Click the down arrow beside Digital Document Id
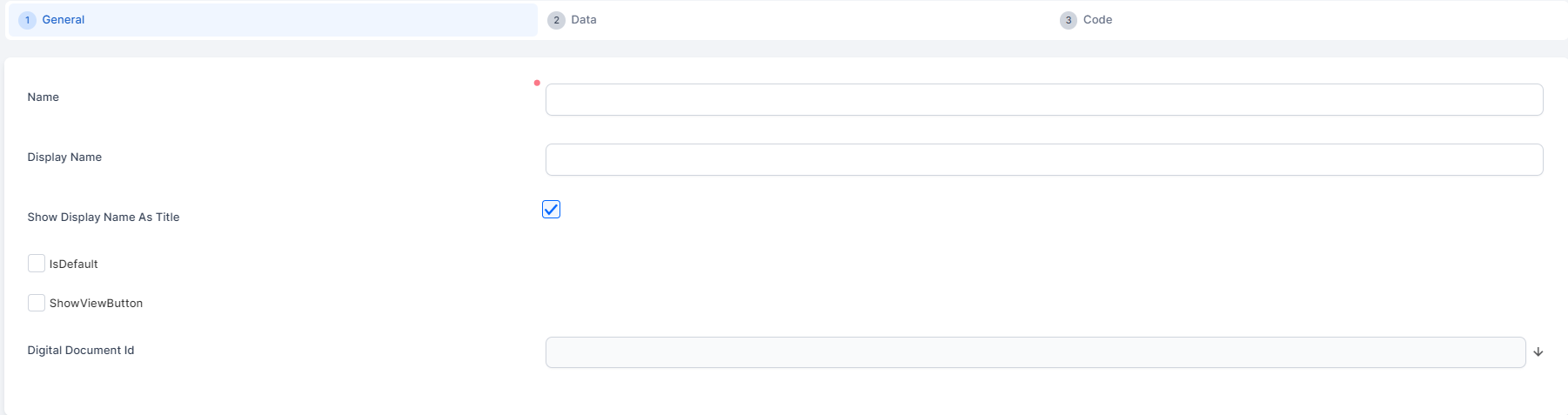 pyautogui.click(x=1538, y=352)
